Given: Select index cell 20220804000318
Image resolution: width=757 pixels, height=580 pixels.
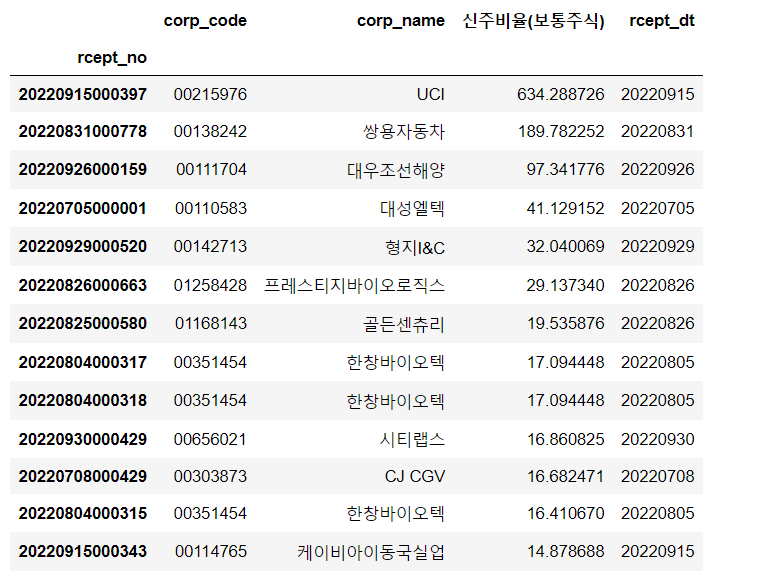Looking at the screenshot, I should click(83, 400).
